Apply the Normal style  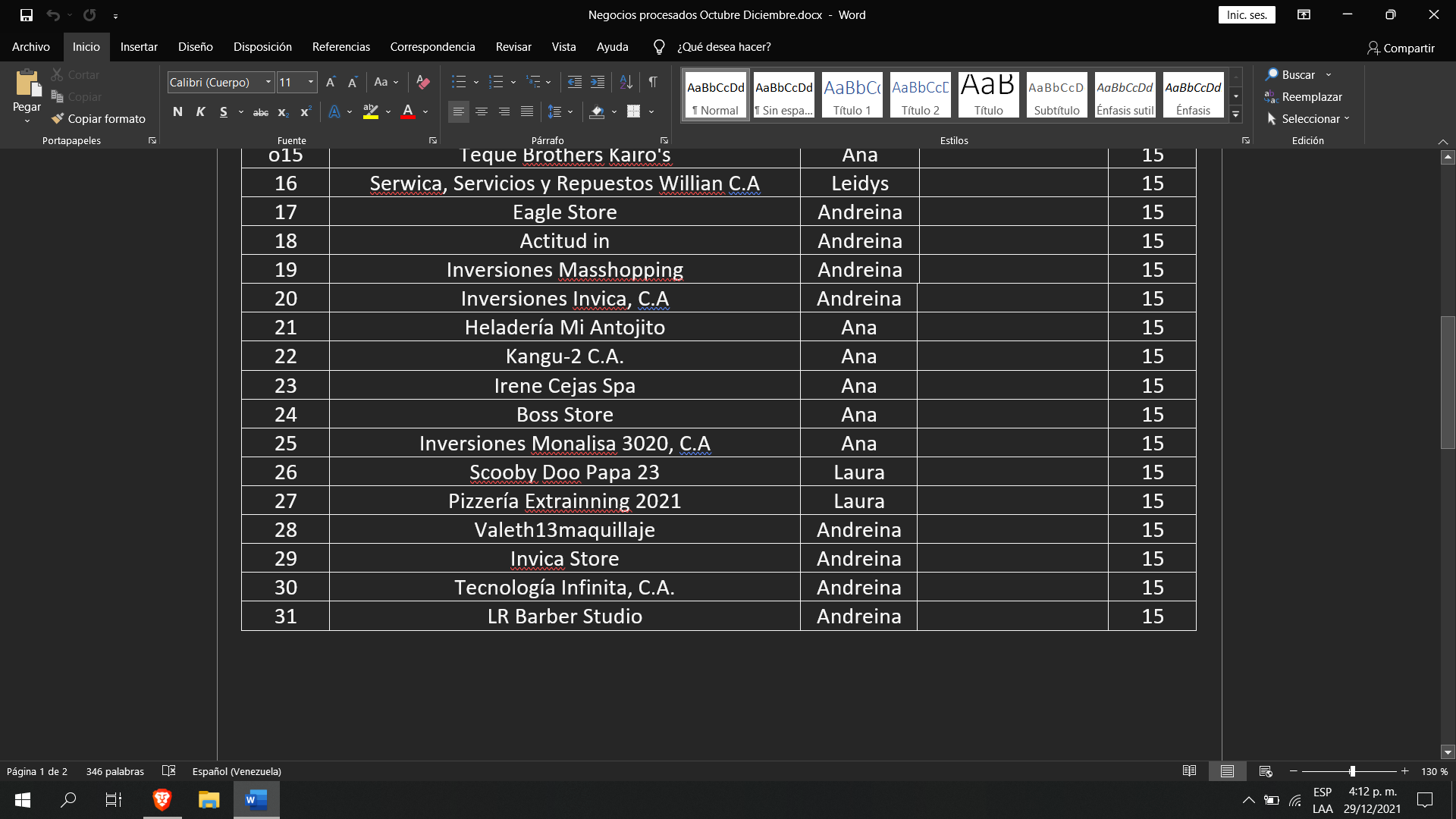pyautogui.click(x=716, y=95)
